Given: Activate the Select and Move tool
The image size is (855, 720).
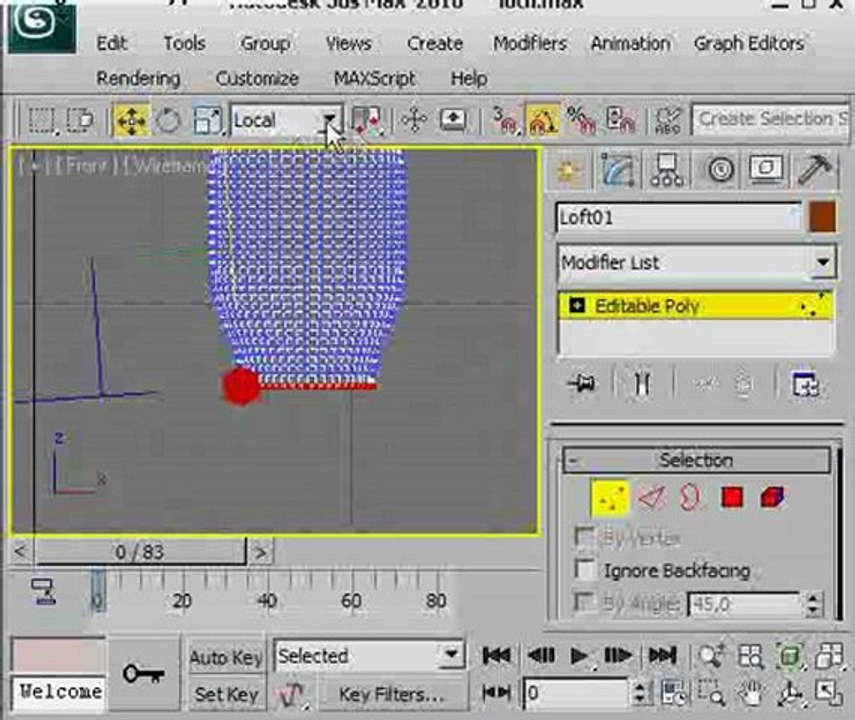Looking at the screenshot, I should [x=131, y=121].
